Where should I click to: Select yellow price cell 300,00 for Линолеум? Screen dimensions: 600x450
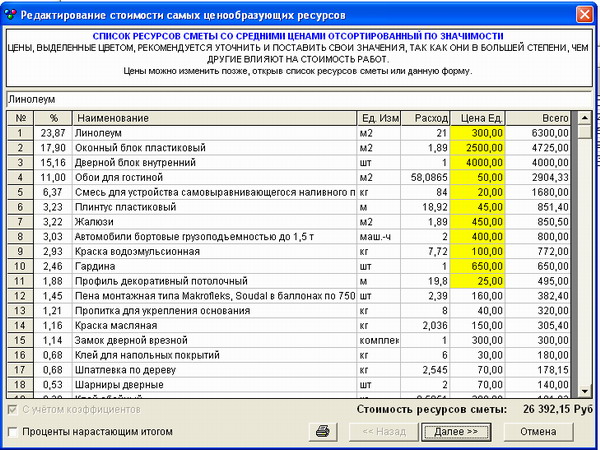(478, 133)
